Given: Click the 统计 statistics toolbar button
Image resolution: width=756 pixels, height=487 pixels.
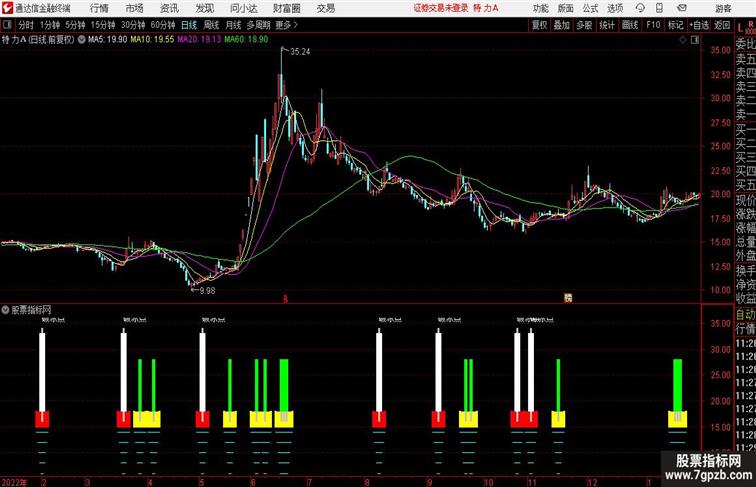Looking at the screenshot, I should (x=607, y=25).
